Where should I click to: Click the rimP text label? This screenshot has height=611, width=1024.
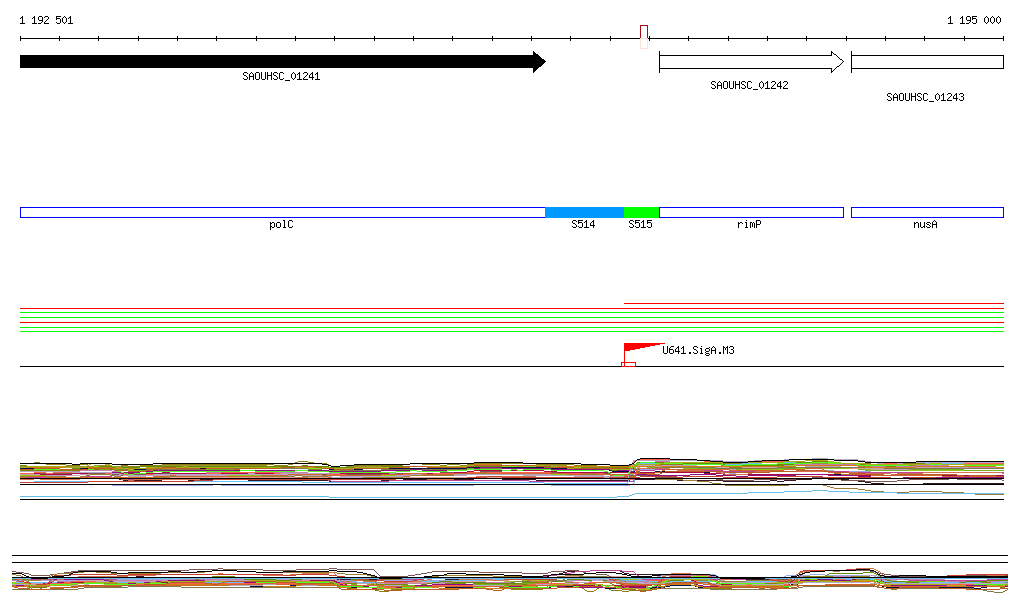point(749,225)
